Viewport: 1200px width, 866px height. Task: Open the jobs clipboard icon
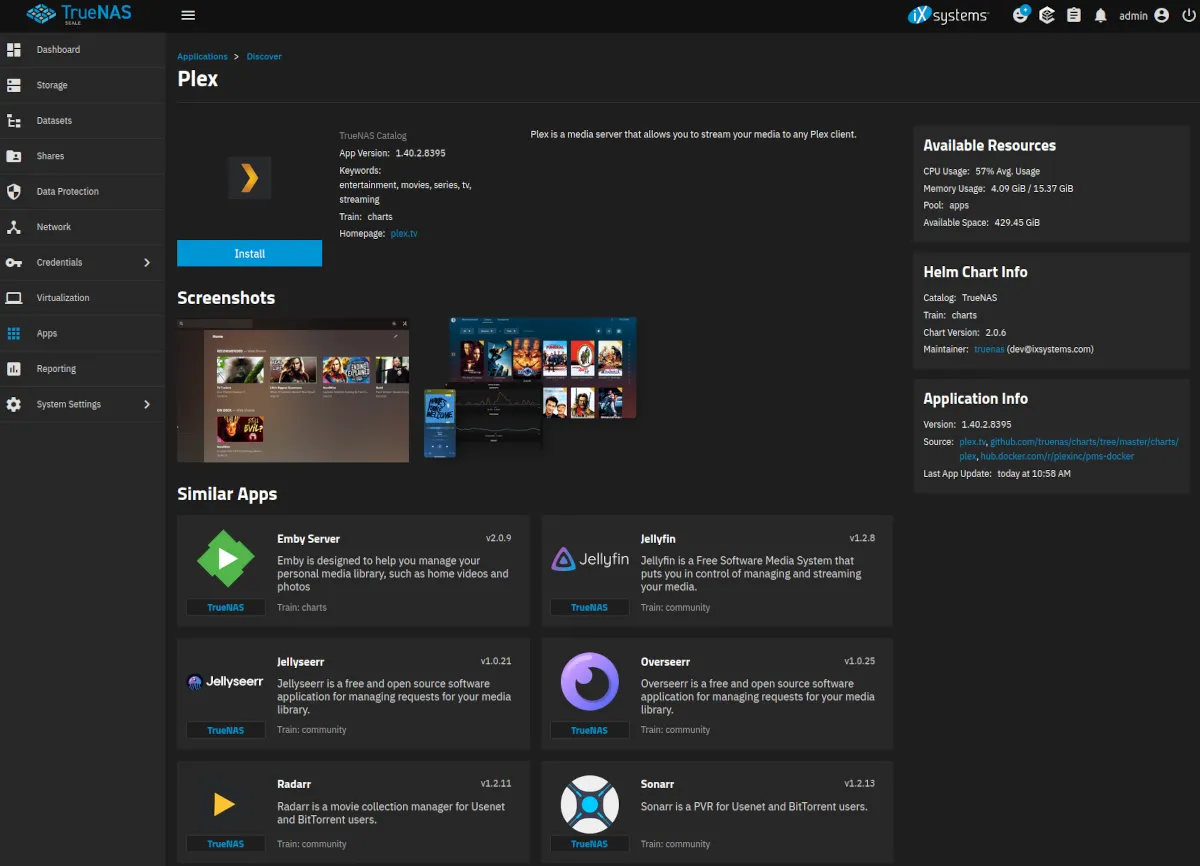[1073, 15]
